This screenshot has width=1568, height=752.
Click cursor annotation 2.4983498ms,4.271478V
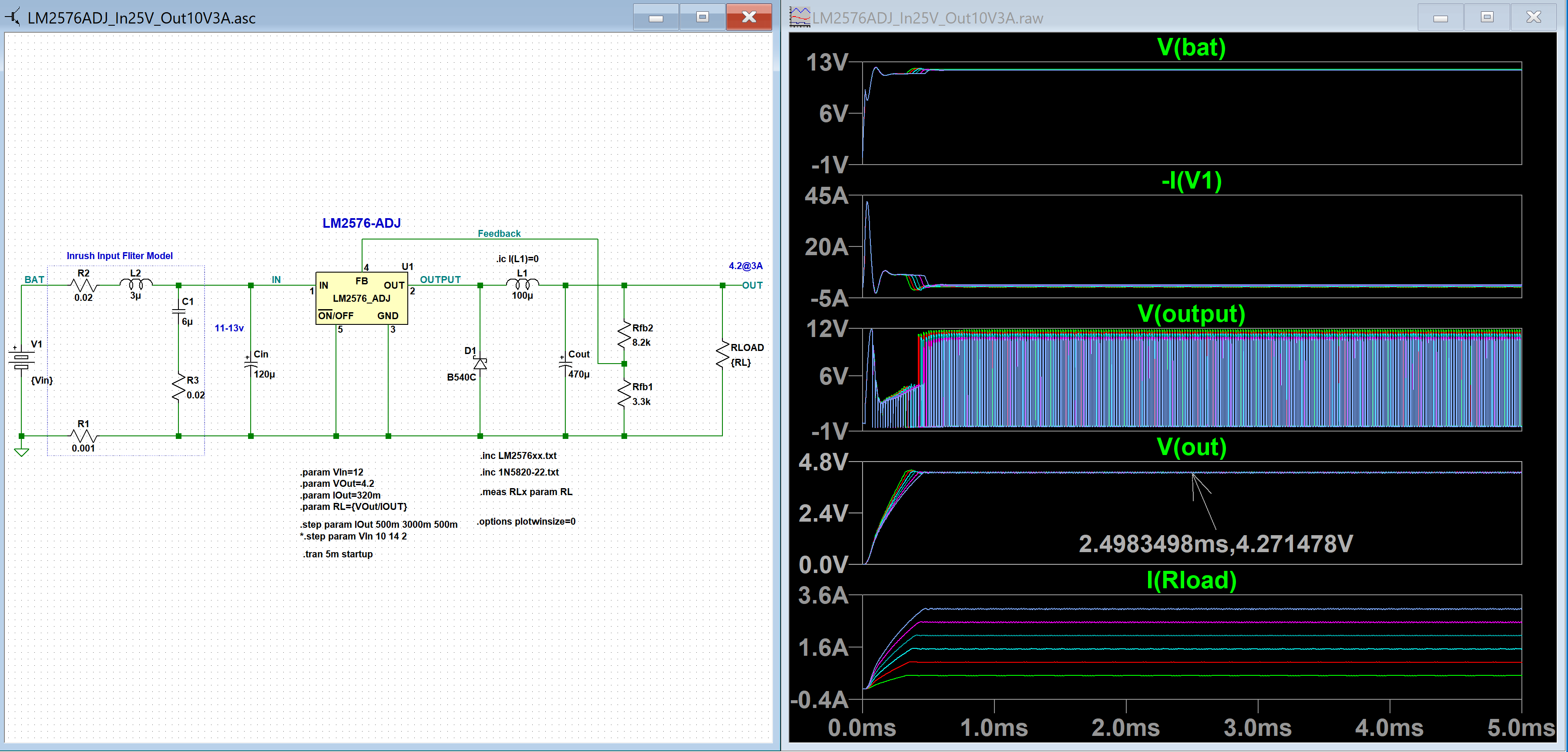coord(1215,544)
